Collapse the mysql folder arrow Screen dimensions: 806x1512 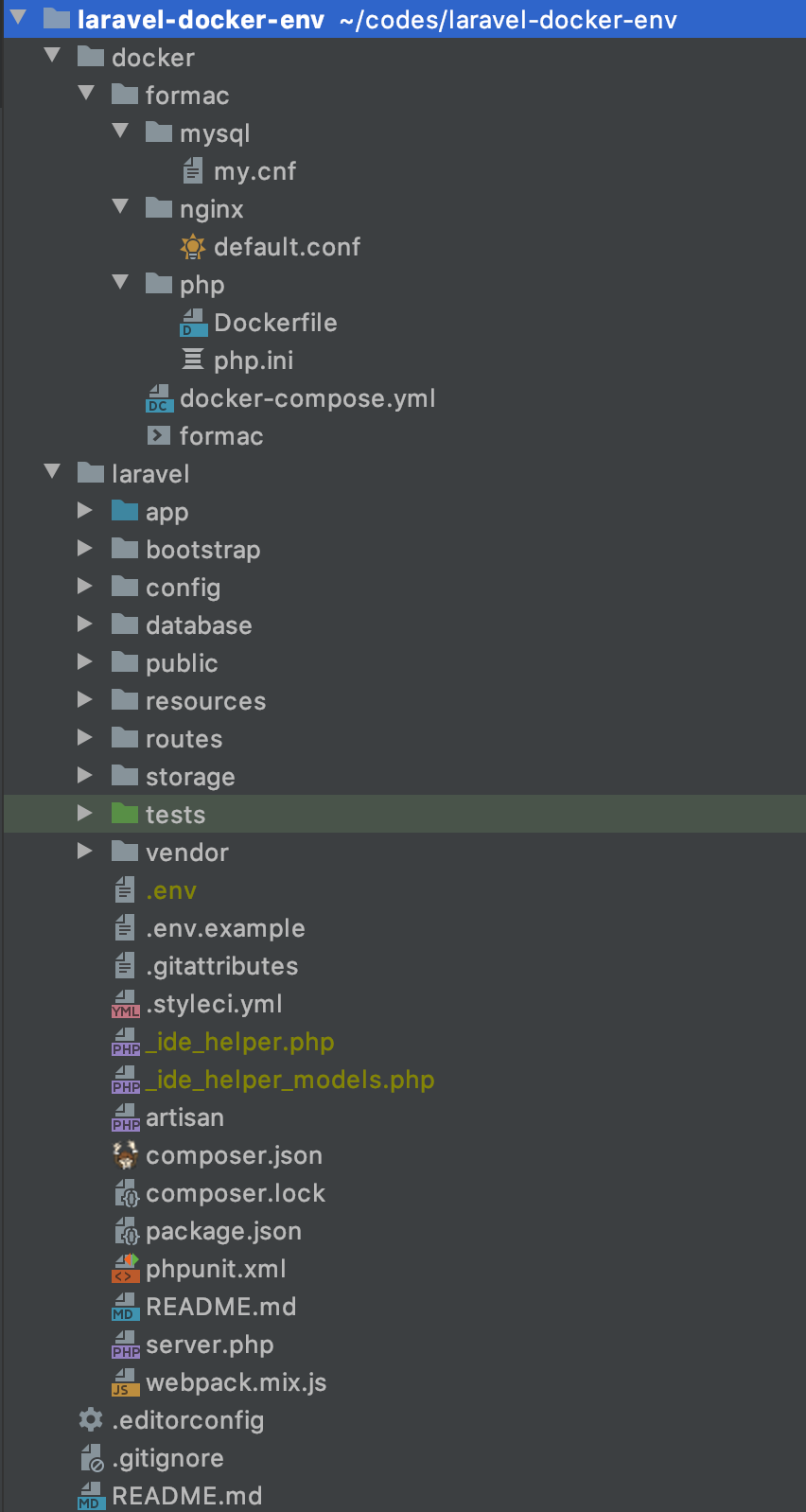[120, 132]
